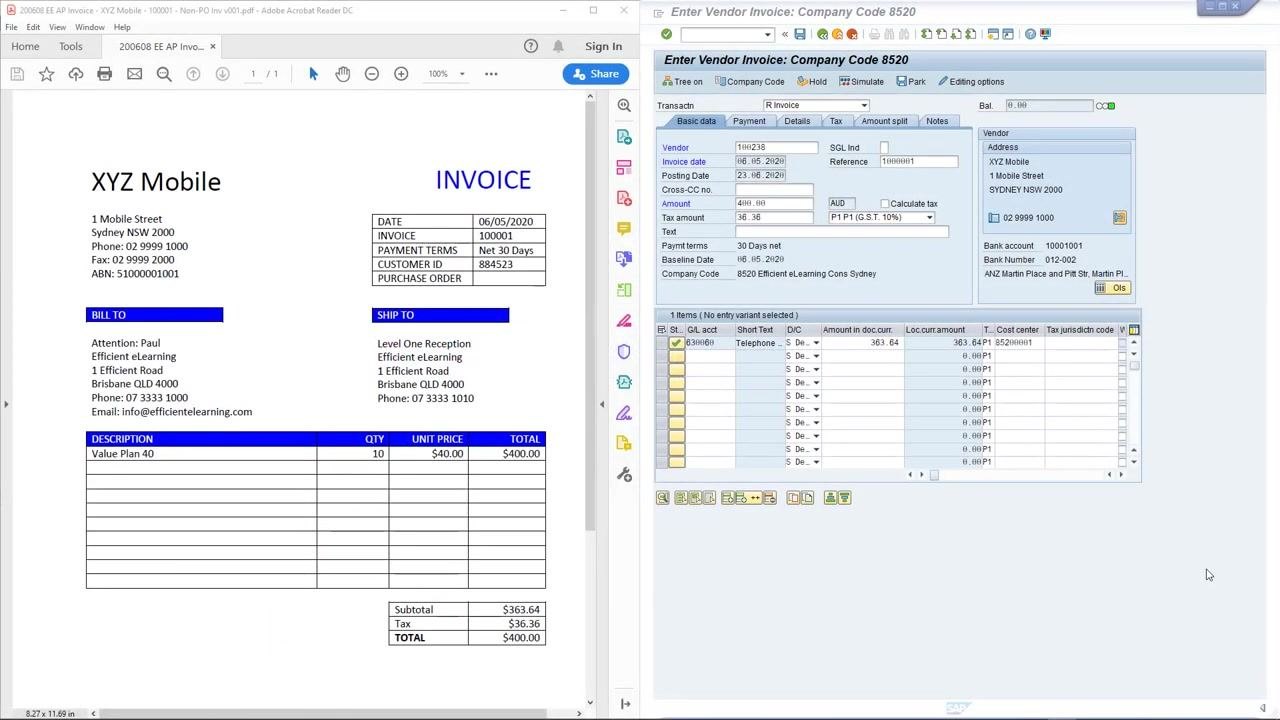Image resolution: width=1280 pixels, height=720 pixels.
Task: Open Acrobat More Tools wrench icon
Action: tap(624, 475)
